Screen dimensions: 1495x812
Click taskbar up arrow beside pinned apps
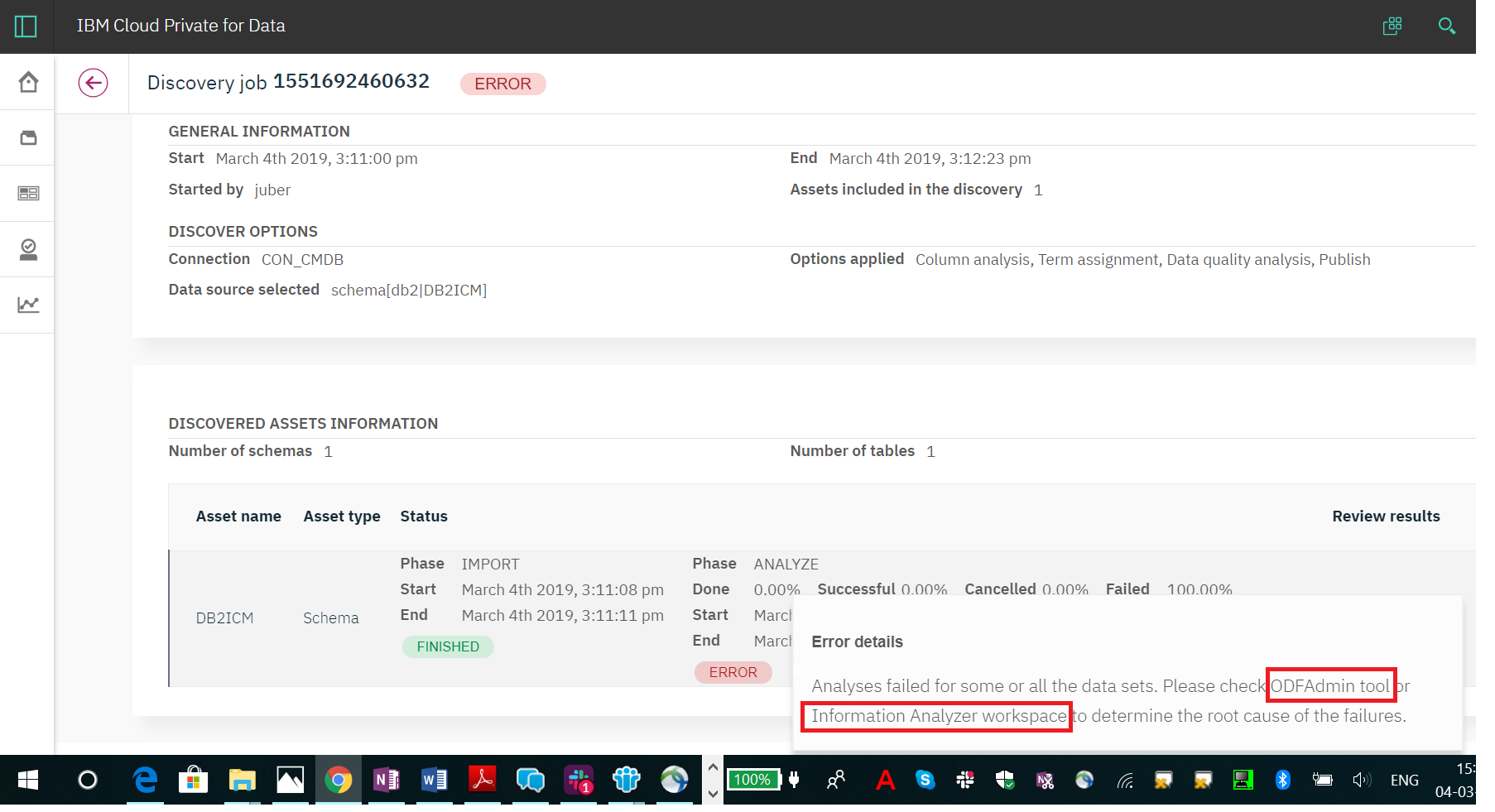714,767
